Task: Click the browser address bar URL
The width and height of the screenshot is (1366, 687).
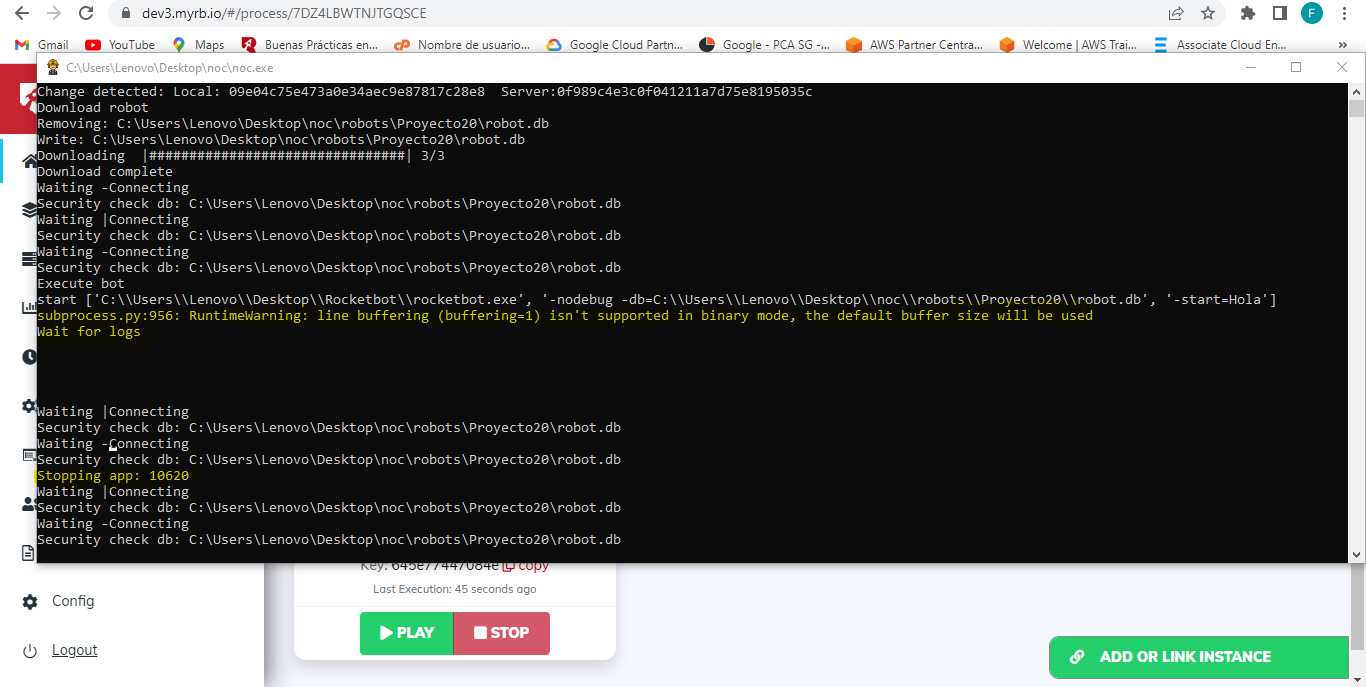Action: pyautogui.click(x=290, y=14)
